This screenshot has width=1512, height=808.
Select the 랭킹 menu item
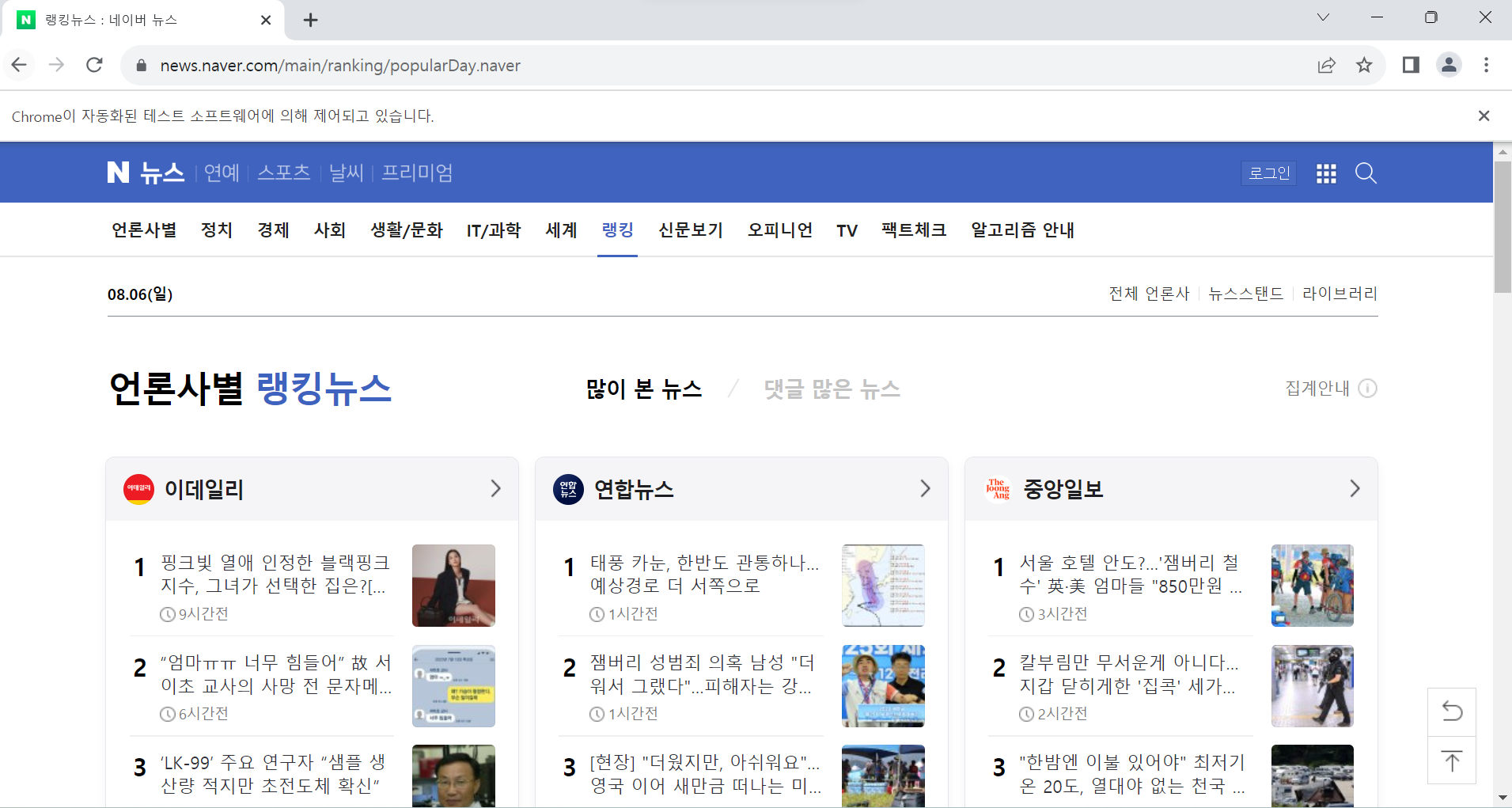(x=617, y=230)
